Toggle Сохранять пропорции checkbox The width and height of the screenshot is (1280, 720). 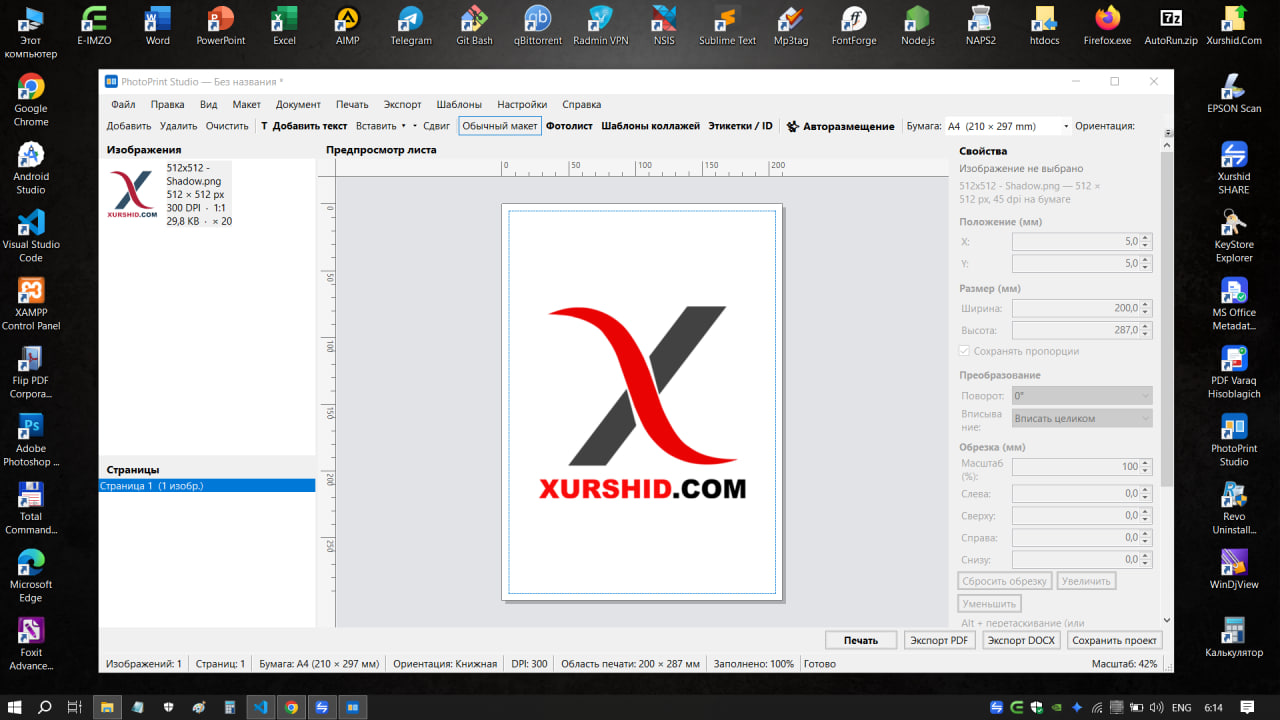pos(965,351)
